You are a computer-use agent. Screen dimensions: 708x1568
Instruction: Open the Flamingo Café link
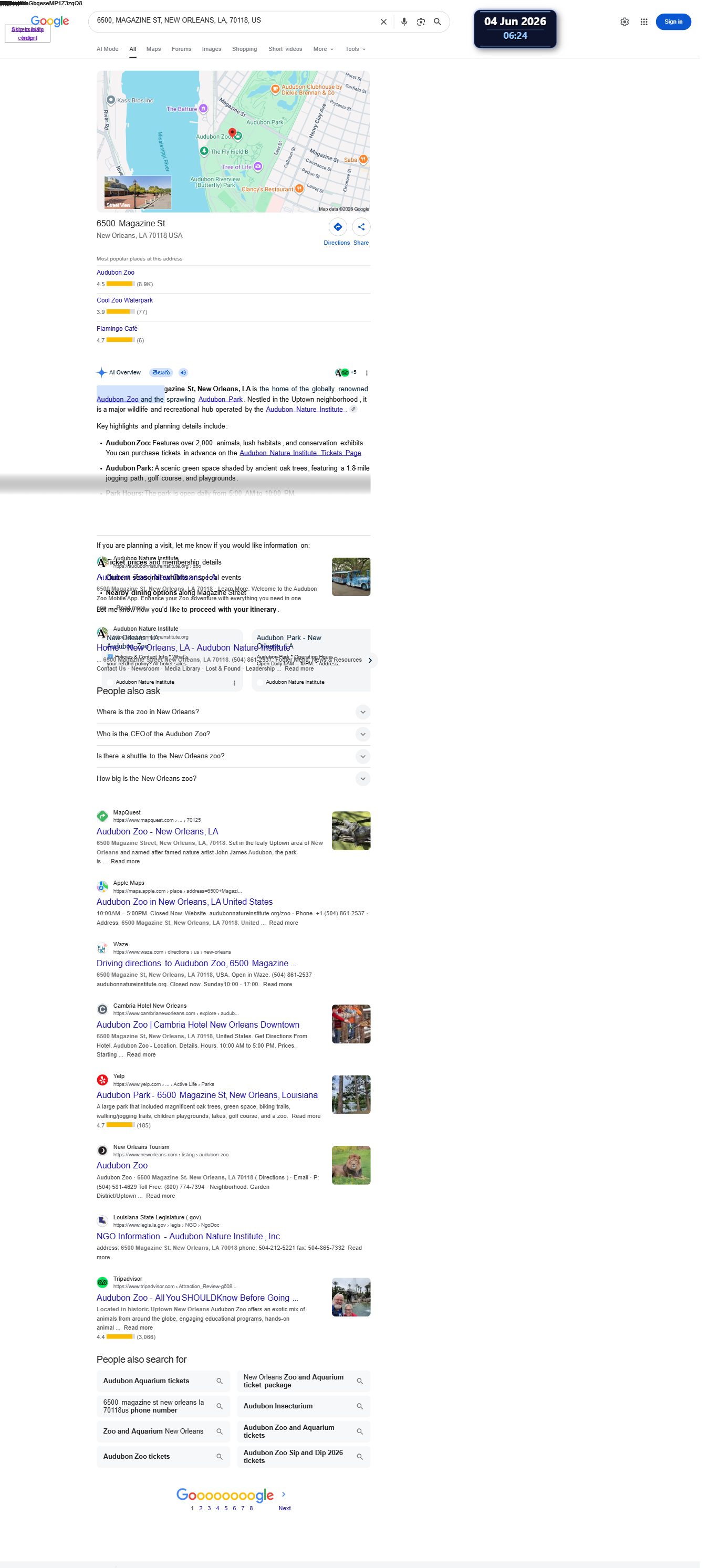point(118,332)
